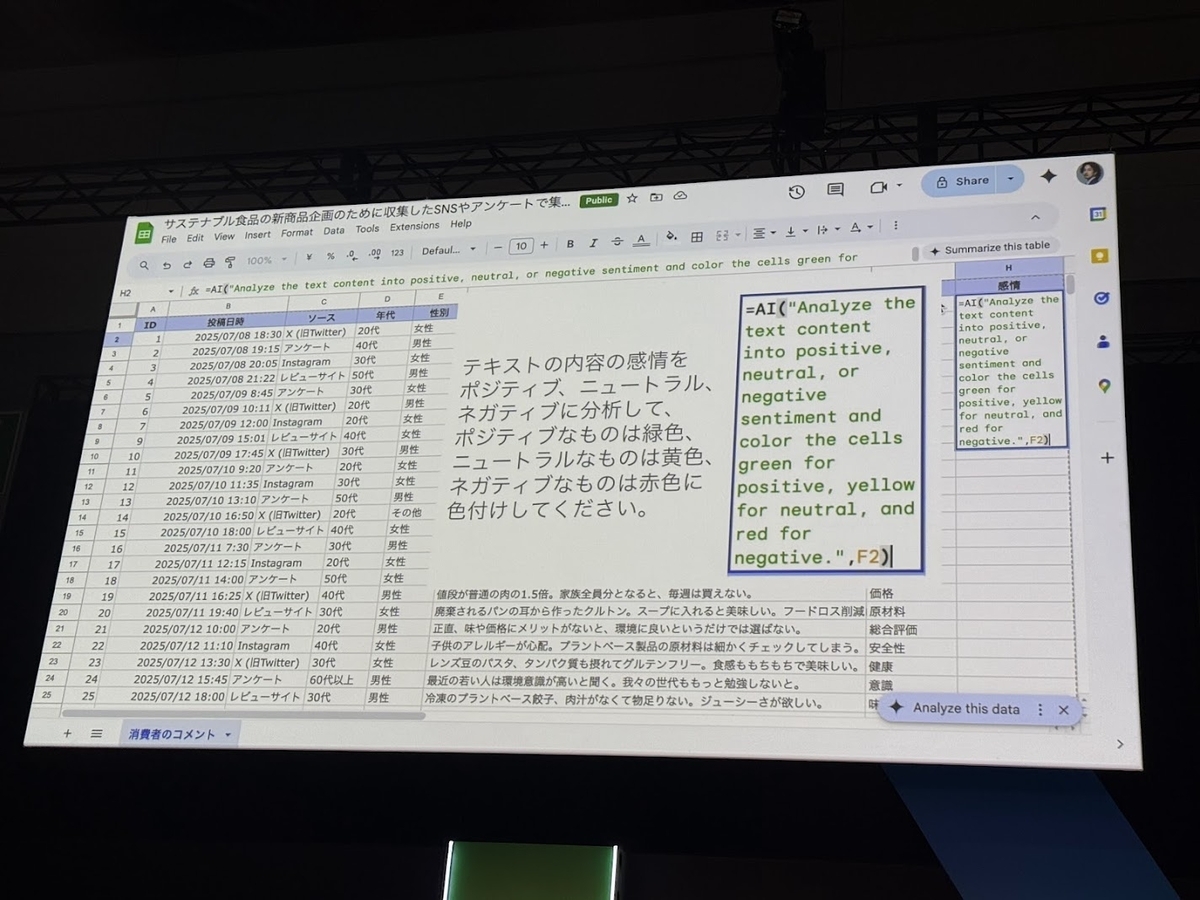1200x900 pixels.
Task: Open the Name box H2 dropdown
Action: (x=173, y=293)
